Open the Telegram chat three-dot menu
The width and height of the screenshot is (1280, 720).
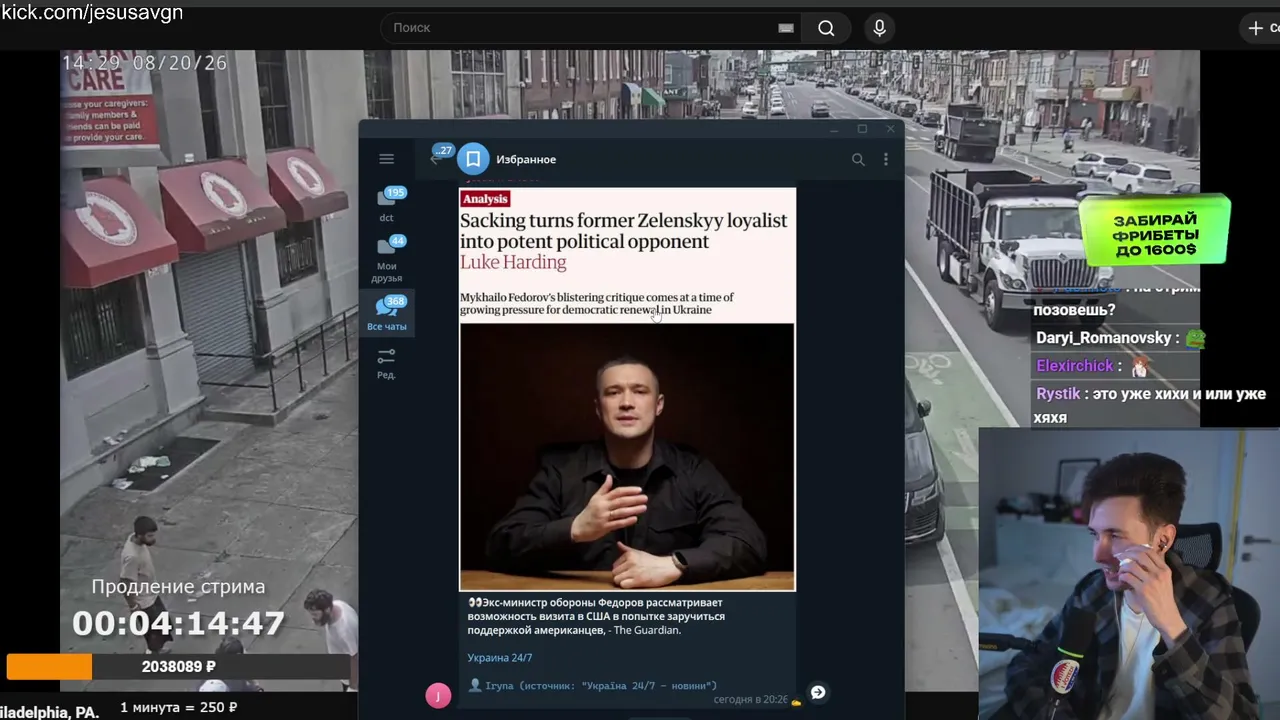point(885,159)
